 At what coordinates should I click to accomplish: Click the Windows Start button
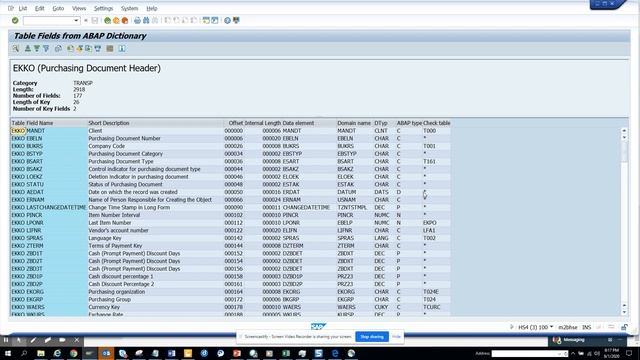(8, 353)
